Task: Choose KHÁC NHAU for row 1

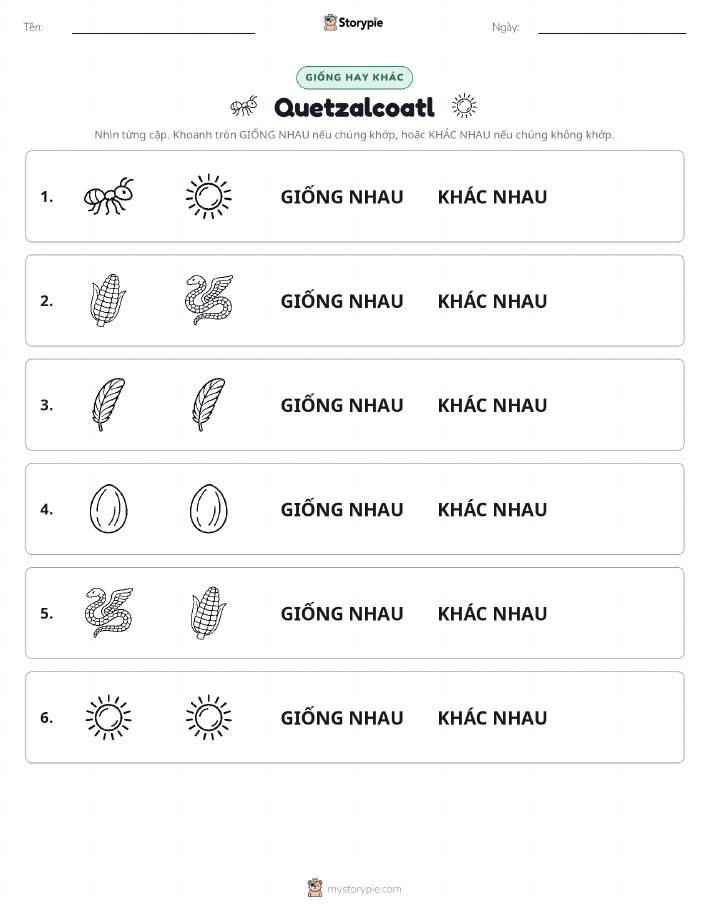Action: tap(493, 197)
